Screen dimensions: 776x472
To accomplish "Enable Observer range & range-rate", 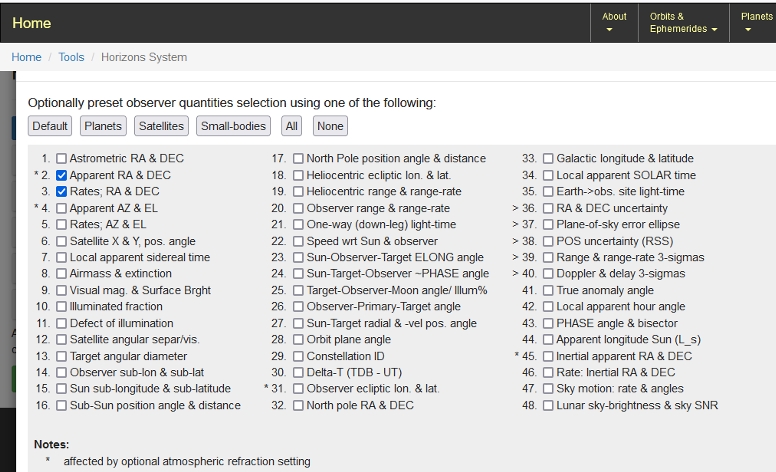I will tap(299, 208).
